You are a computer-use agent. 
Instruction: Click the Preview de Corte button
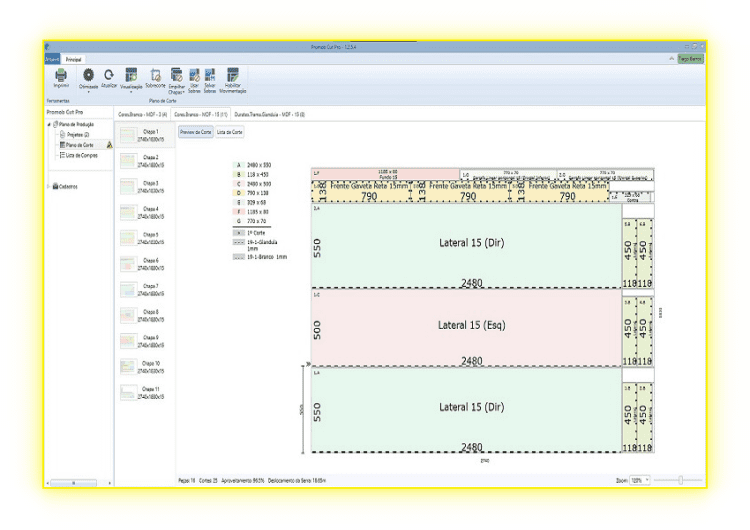[195, 132]
